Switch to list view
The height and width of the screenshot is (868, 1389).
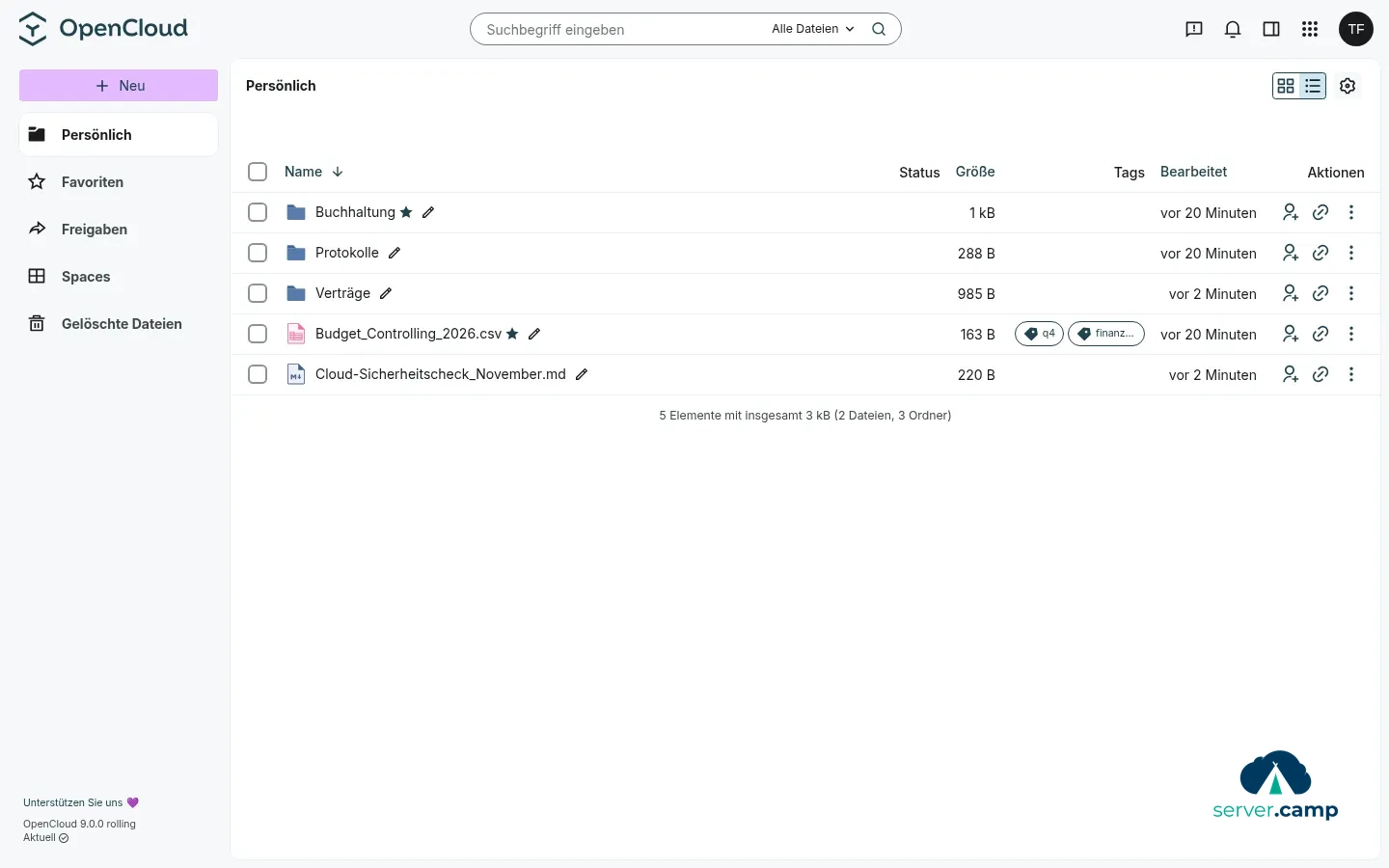click(x=1313, y=86)
